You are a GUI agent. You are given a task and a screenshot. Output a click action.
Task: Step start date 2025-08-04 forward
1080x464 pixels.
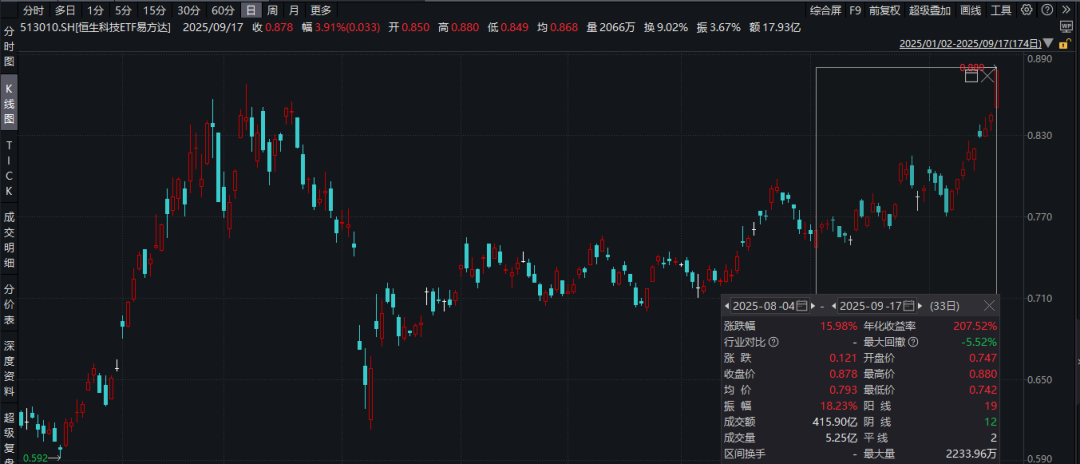click(x=813, y=306)
